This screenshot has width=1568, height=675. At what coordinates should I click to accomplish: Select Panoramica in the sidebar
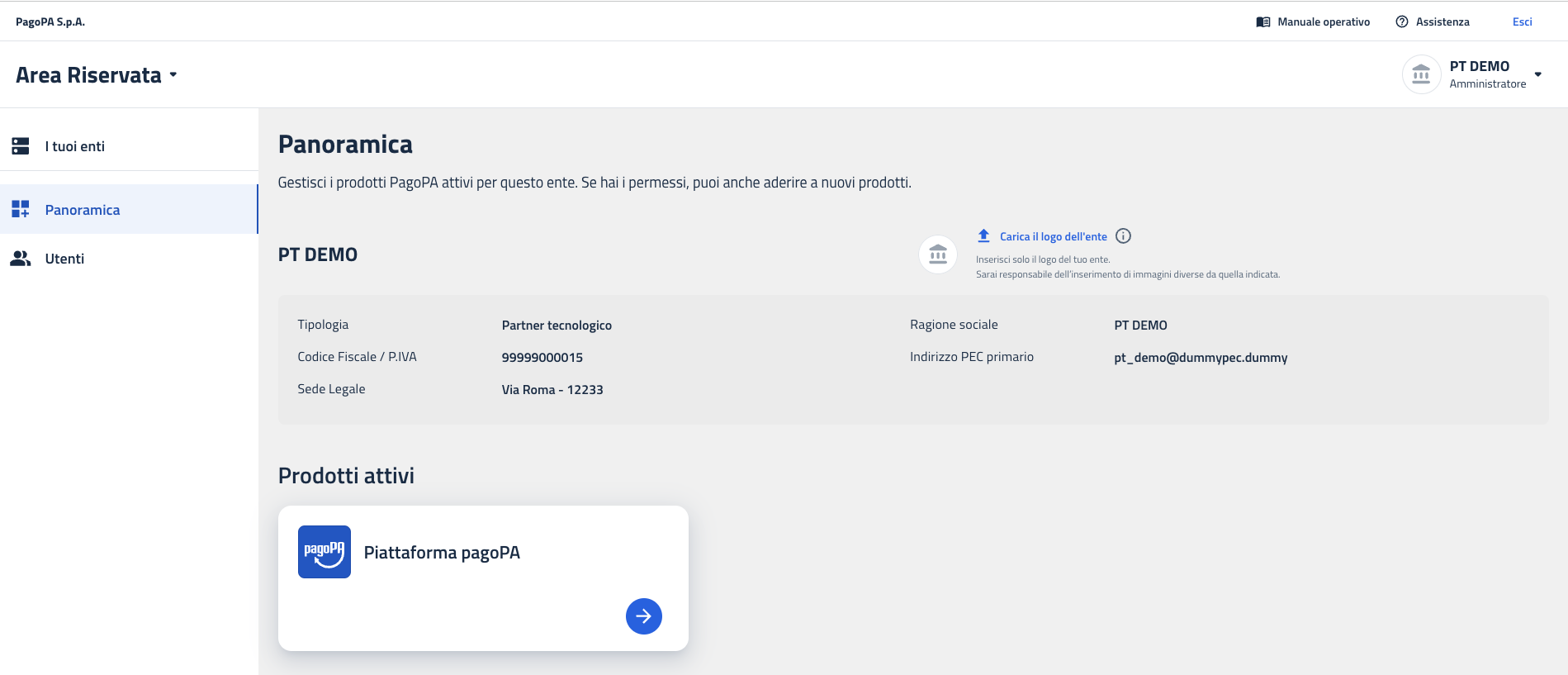coord(83,210)
